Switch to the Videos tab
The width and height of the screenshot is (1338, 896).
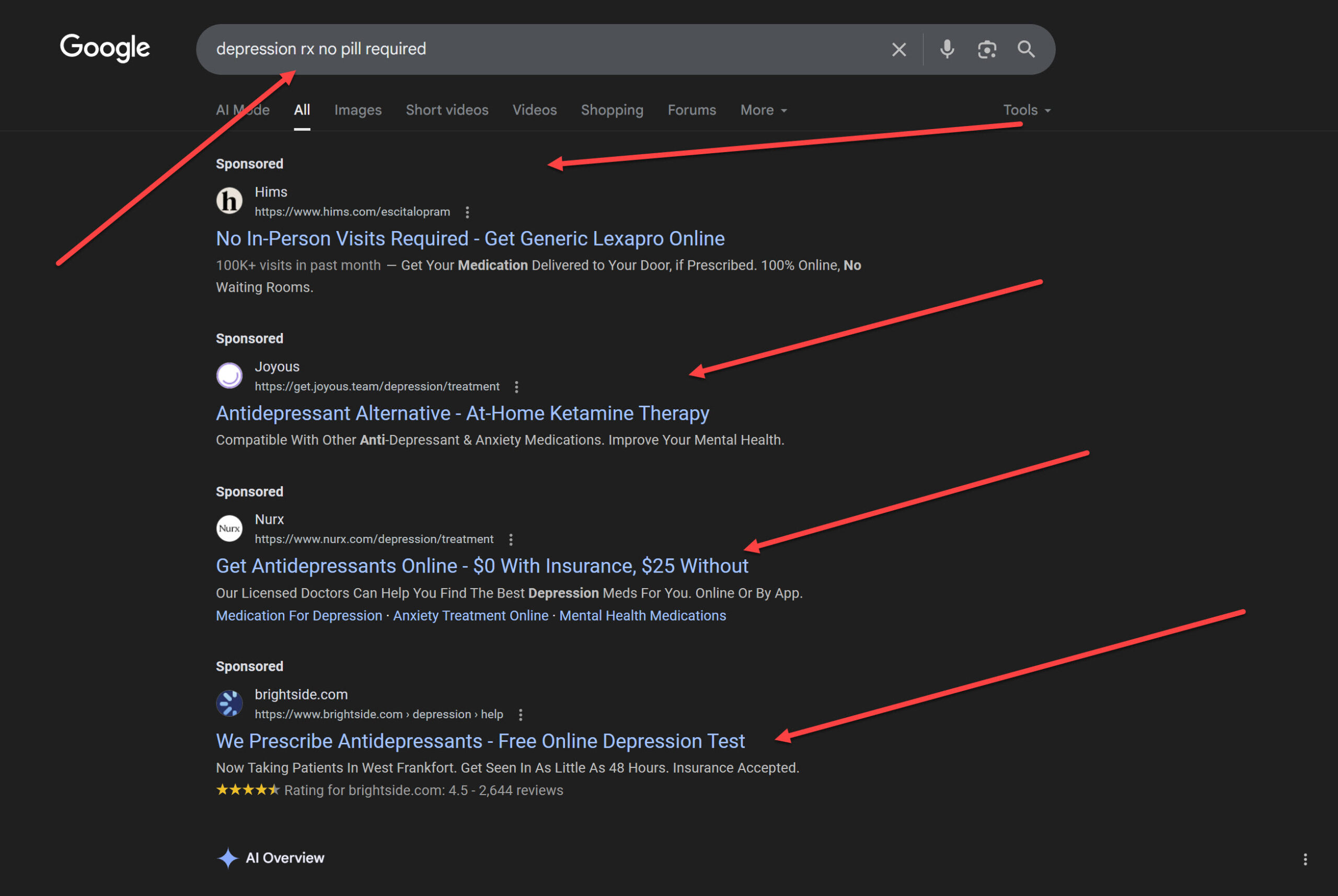[x=535, y=110]
